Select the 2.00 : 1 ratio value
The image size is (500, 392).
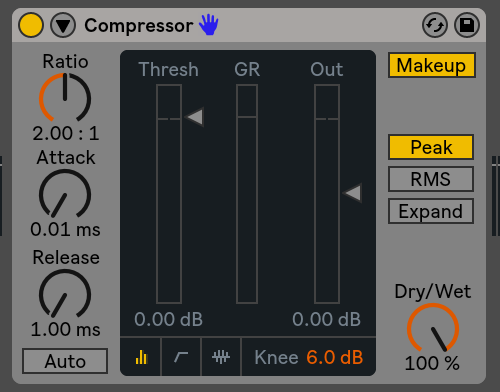[x=66, y=133]
